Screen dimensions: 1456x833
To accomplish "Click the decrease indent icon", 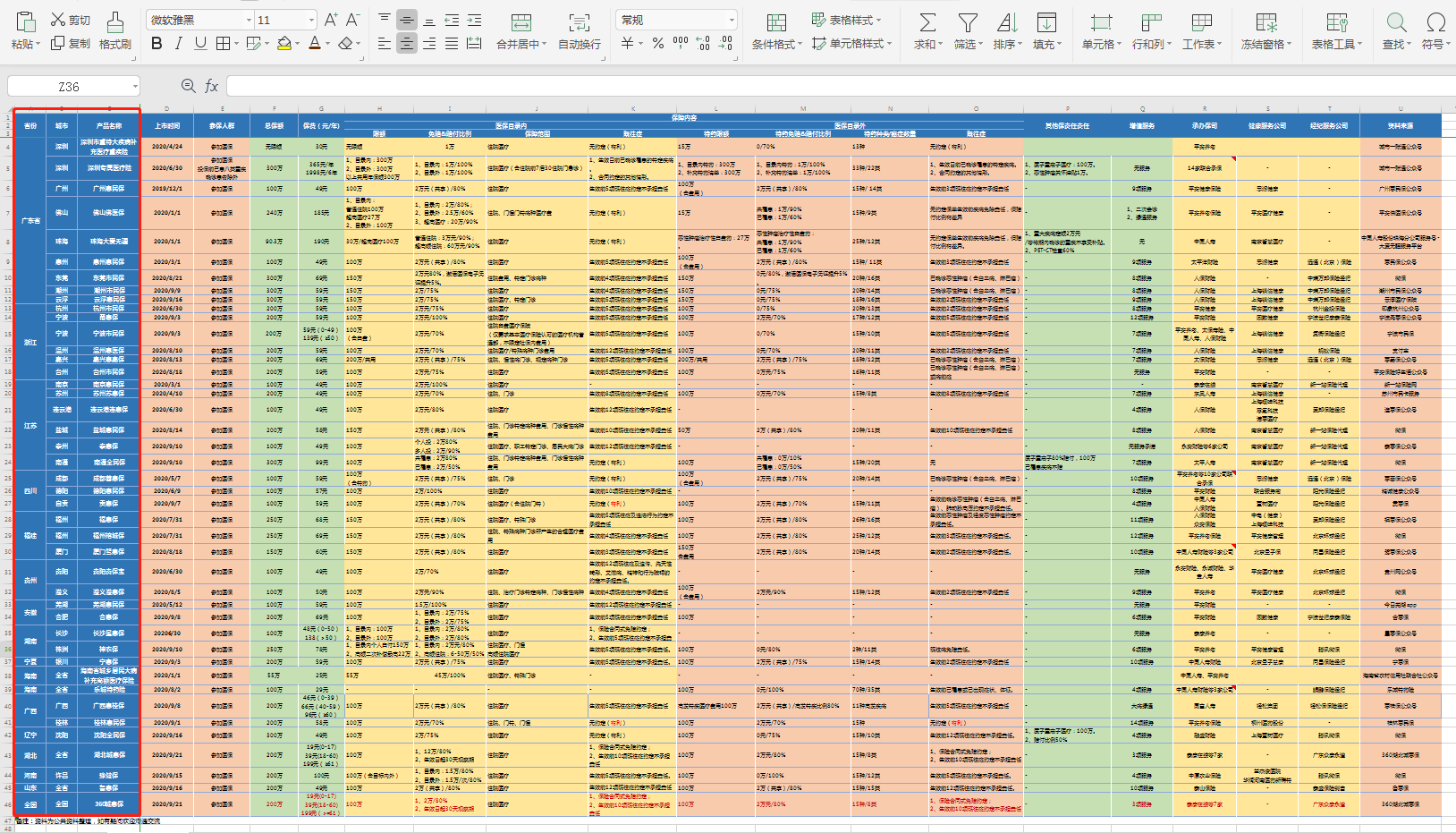I will 452,20.
